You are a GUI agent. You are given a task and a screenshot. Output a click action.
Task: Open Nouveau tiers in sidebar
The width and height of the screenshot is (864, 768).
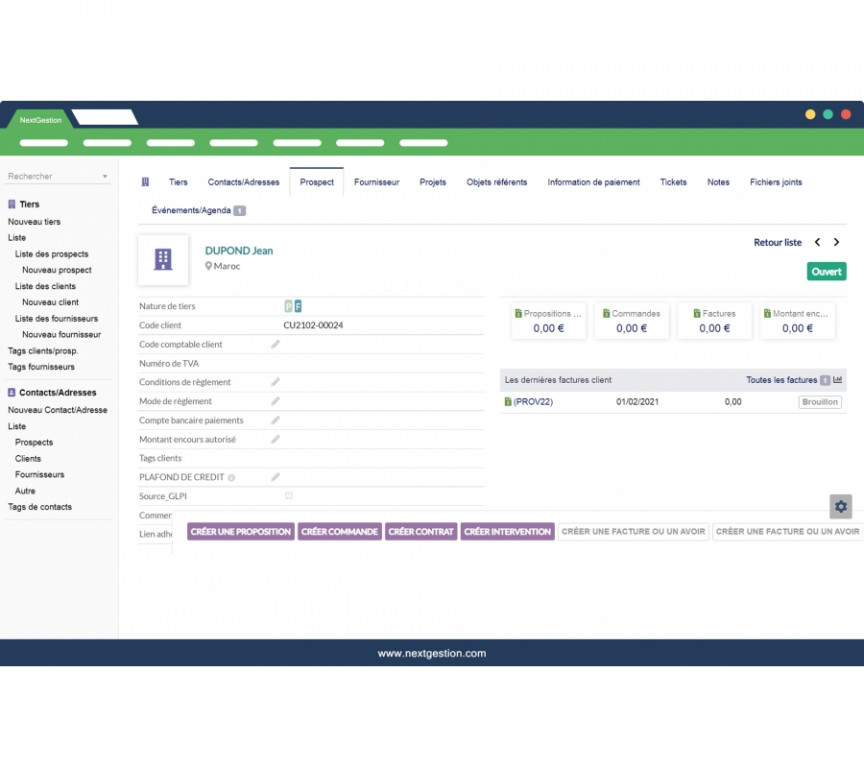[x=34, y=221]
